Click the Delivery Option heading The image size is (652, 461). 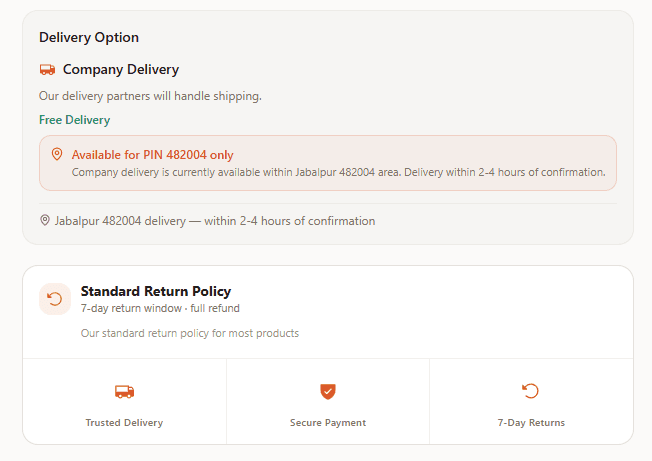click(x=89, y=37)
